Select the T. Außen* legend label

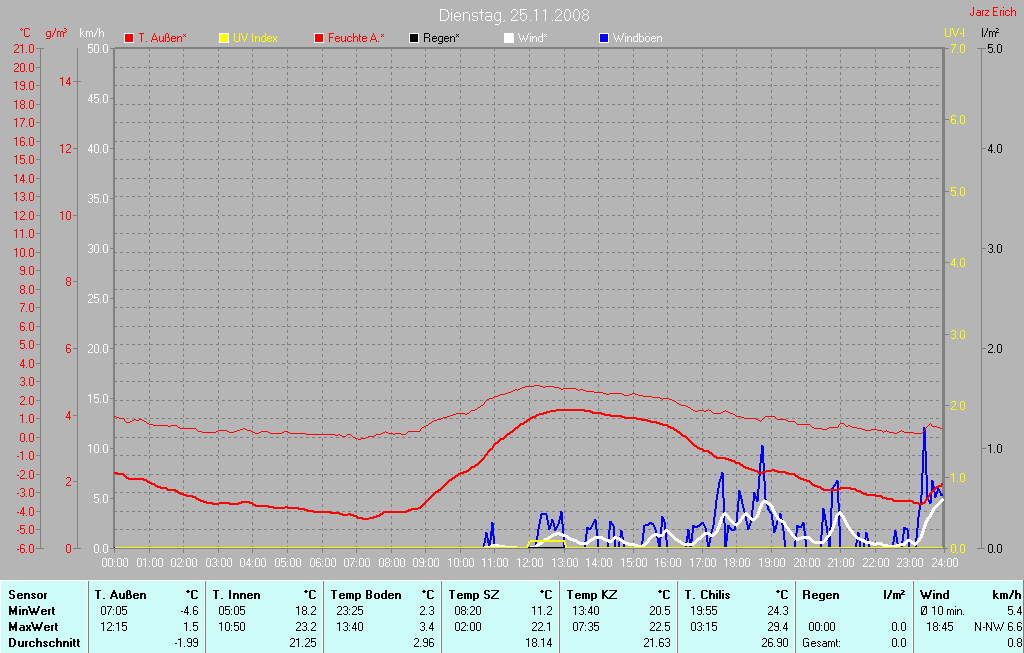pos(162,38)
